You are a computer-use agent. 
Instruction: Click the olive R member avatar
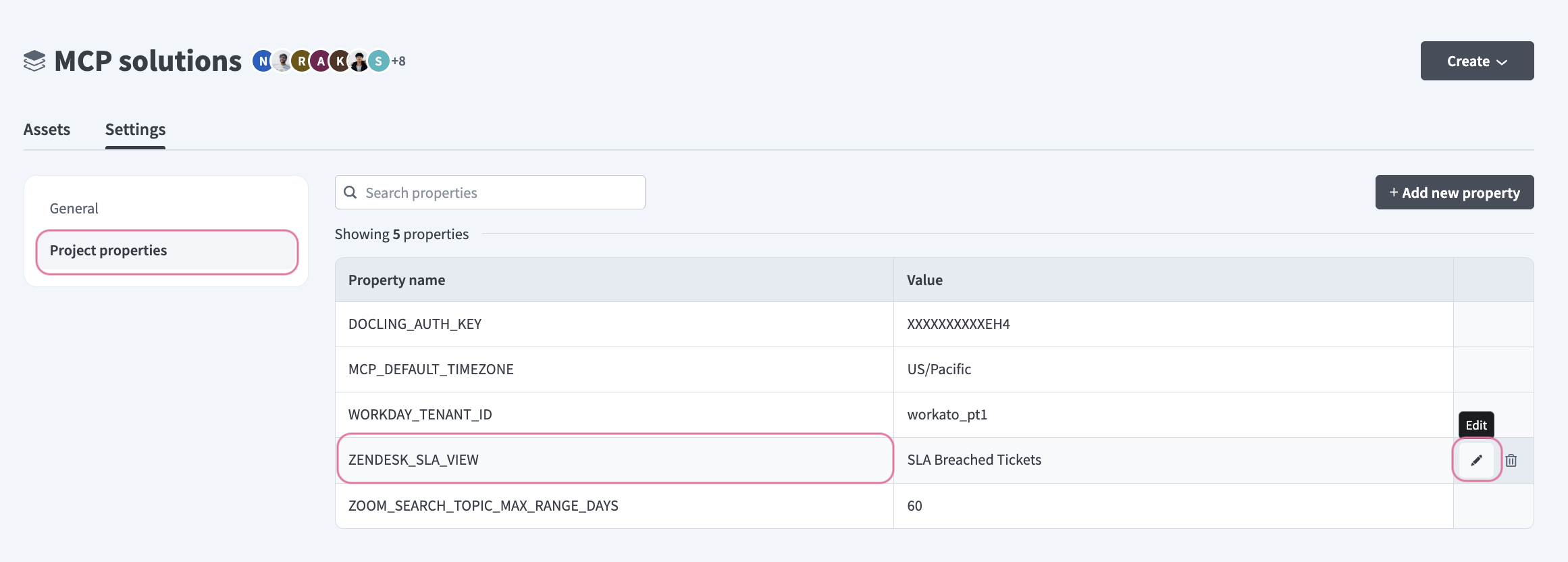point(301,61)
